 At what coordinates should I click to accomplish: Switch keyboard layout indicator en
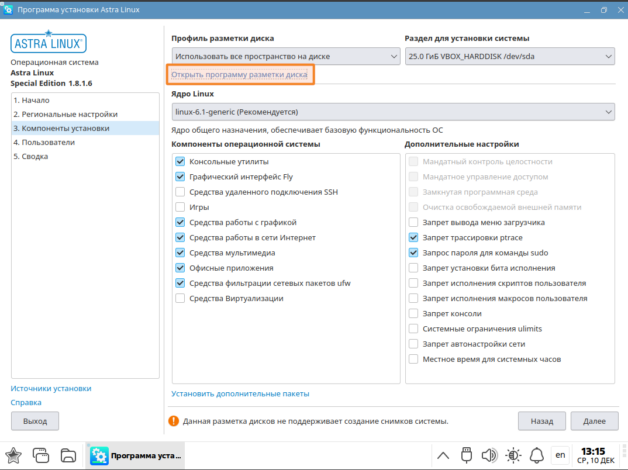click(560, 455)
